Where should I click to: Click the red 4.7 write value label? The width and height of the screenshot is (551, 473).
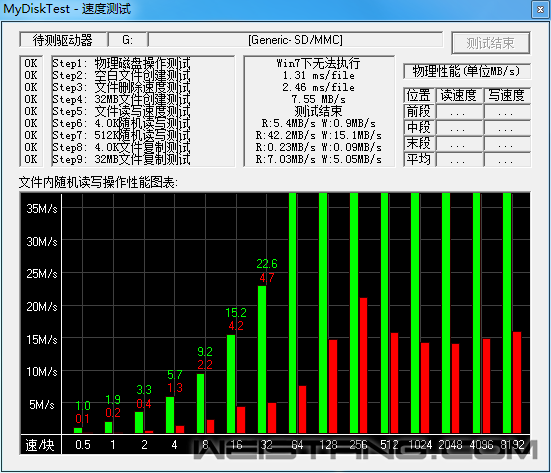(267, 278)
